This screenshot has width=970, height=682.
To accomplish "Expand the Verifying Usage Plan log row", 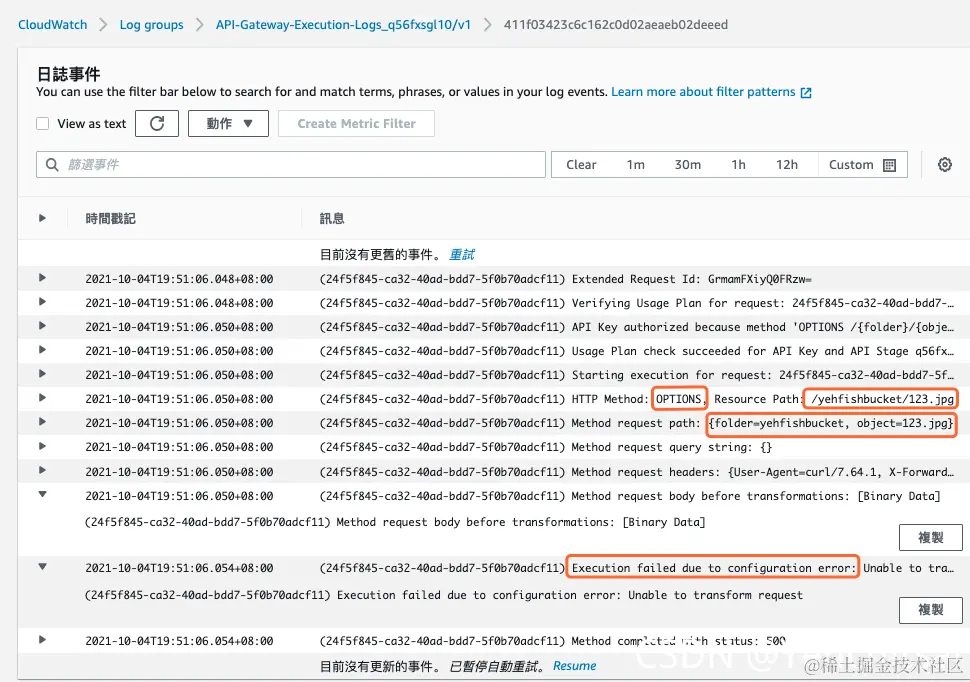I will [42, 301].
